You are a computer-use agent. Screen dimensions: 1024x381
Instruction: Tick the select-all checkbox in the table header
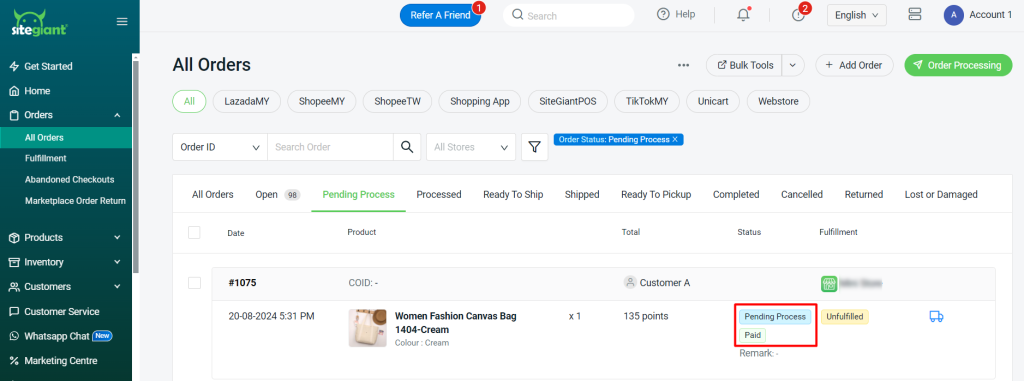click(194, 232)
